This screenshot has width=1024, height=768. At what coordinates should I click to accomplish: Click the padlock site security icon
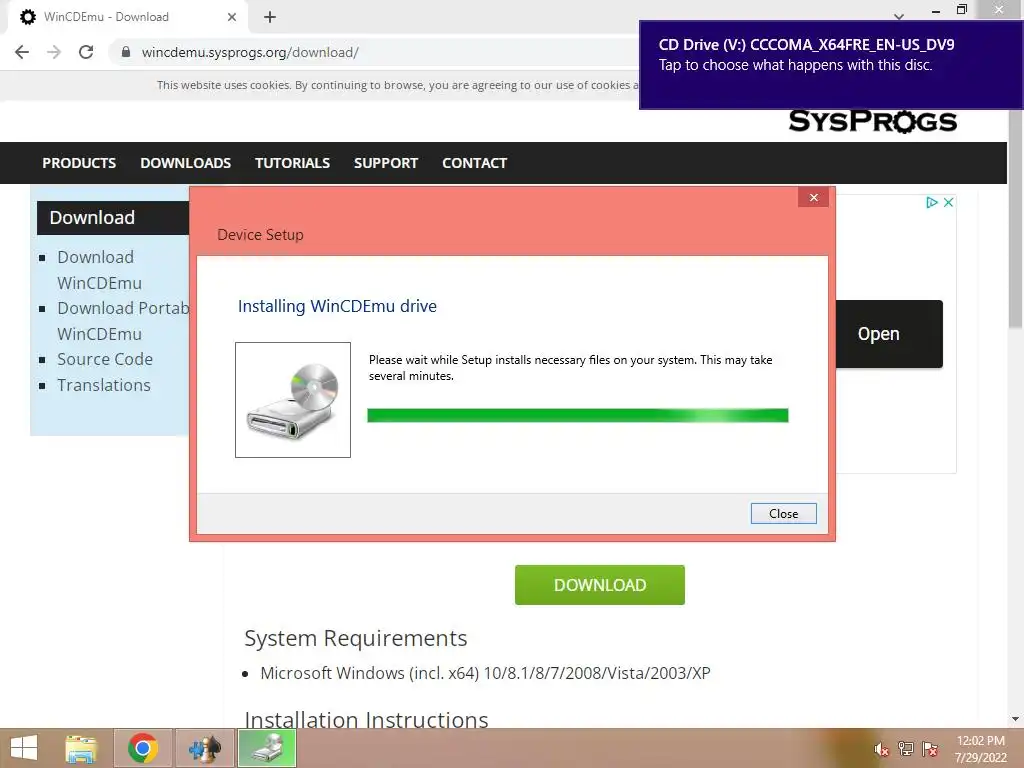coord(125,52)
